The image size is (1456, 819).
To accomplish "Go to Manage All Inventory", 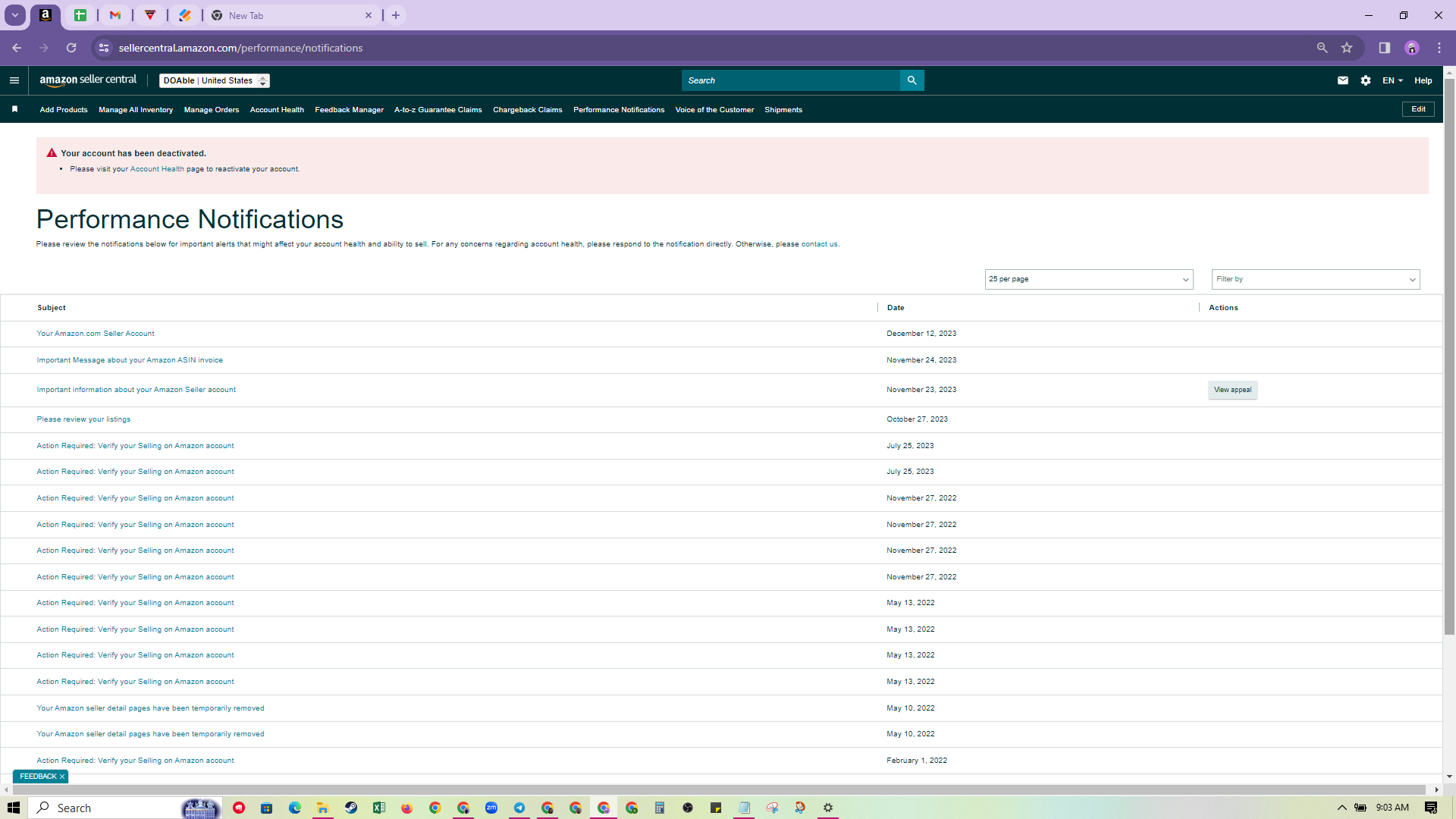I will (136, 110).
